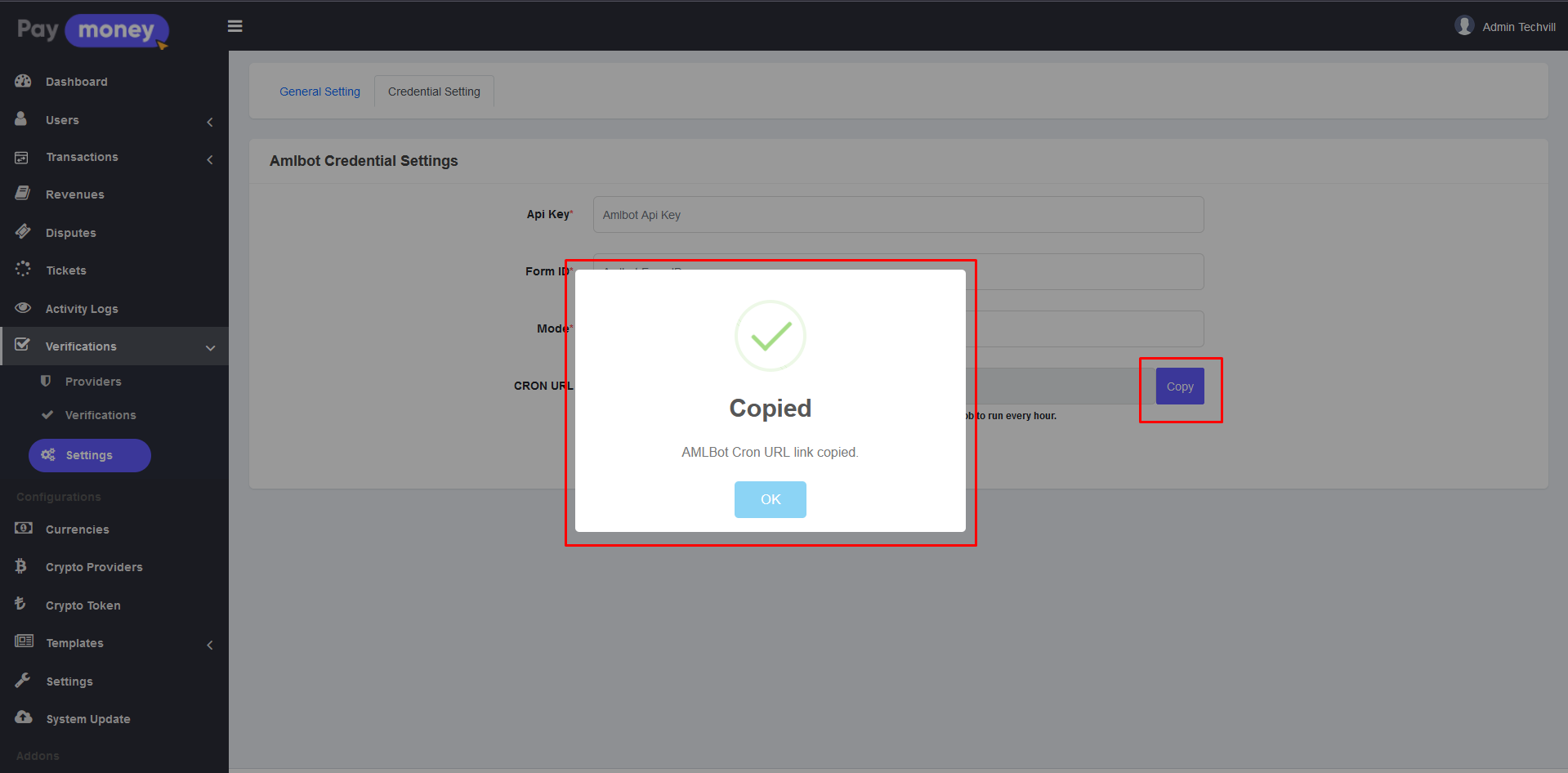Image resolution: width=1568 pixels, height=773 pixels.
Task: Click the Crypto Providers bitcoin icon
Action: click(21, 566)
